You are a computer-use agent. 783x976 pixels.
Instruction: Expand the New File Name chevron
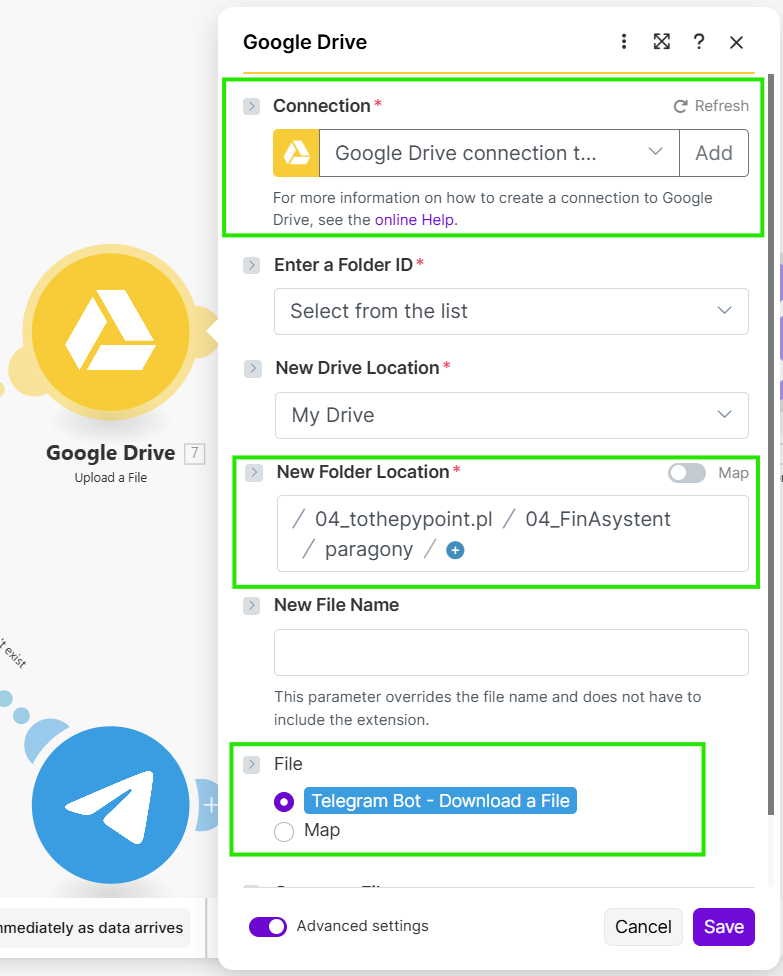tap(251, 606)
